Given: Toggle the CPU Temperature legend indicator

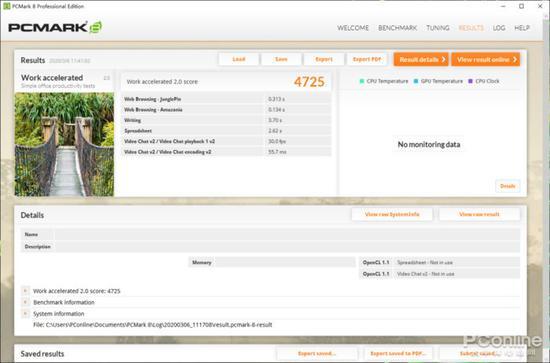Looking at the screenshot, I should [x=362, y=81].
